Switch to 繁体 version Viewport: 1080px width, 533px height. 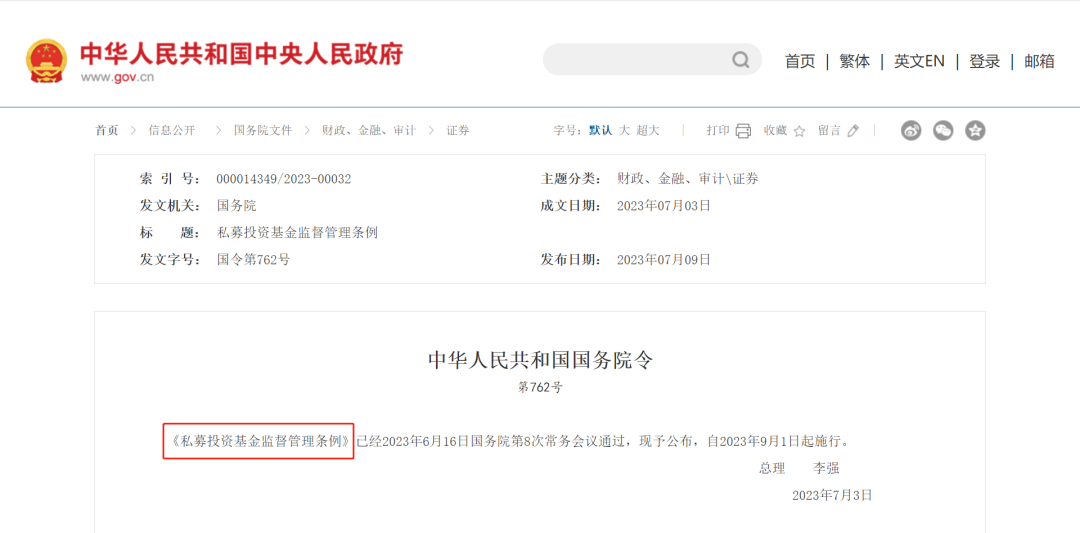pos(854,61)
